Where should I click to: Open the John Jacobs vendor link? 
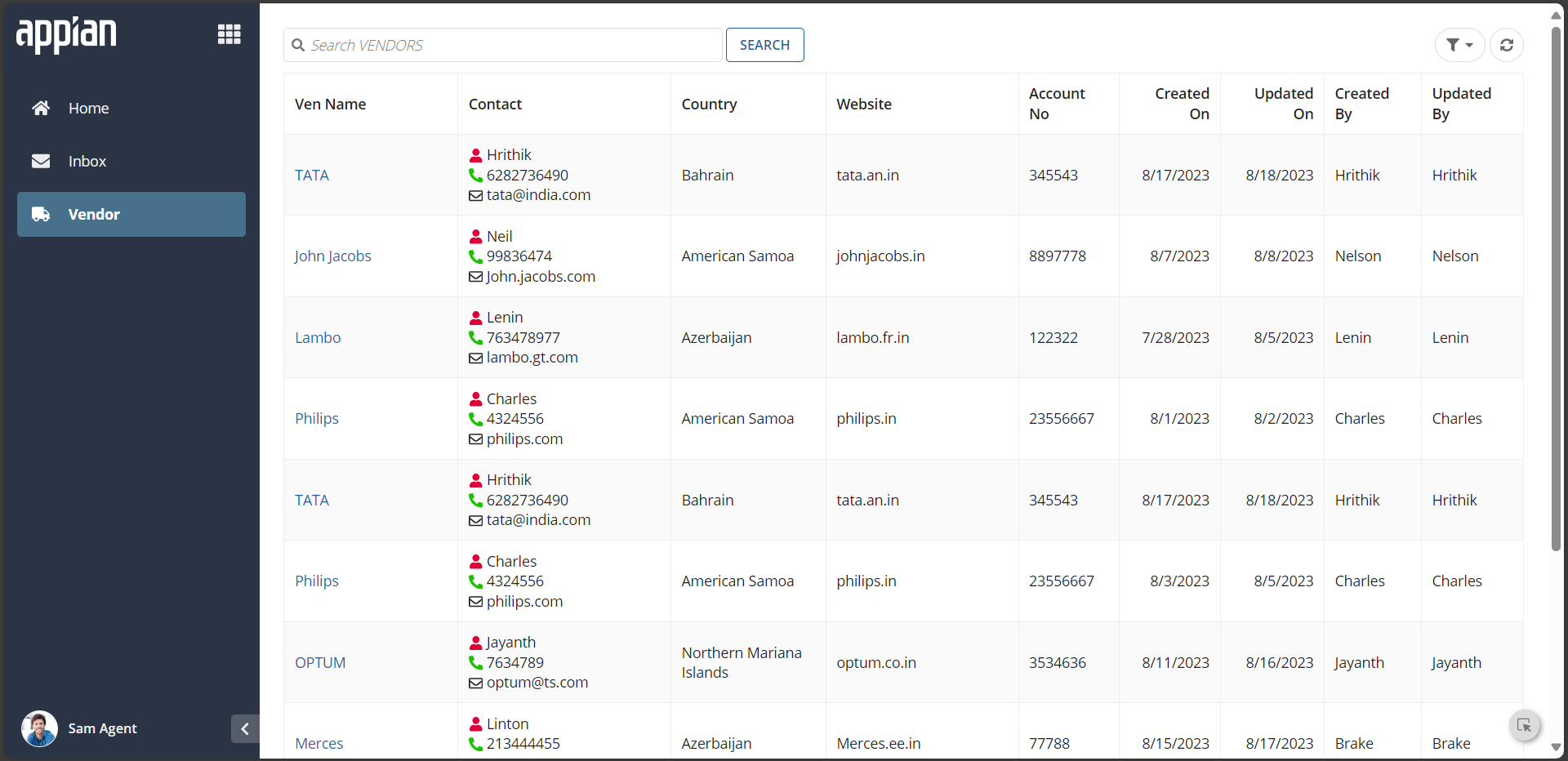(x=332, y=256)
